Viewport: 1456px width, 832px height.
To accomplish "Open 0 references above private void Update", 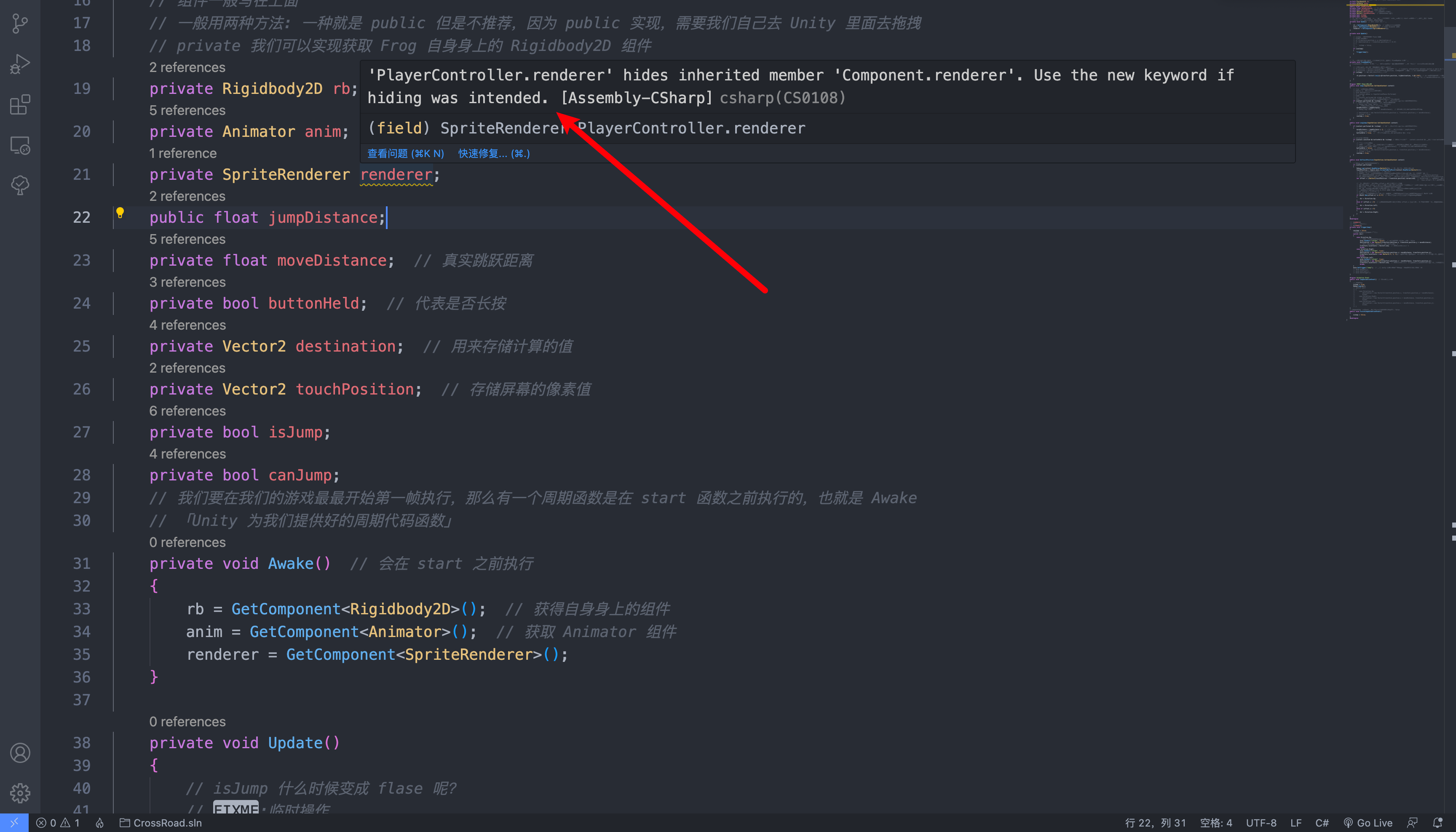I will point(187,721).
